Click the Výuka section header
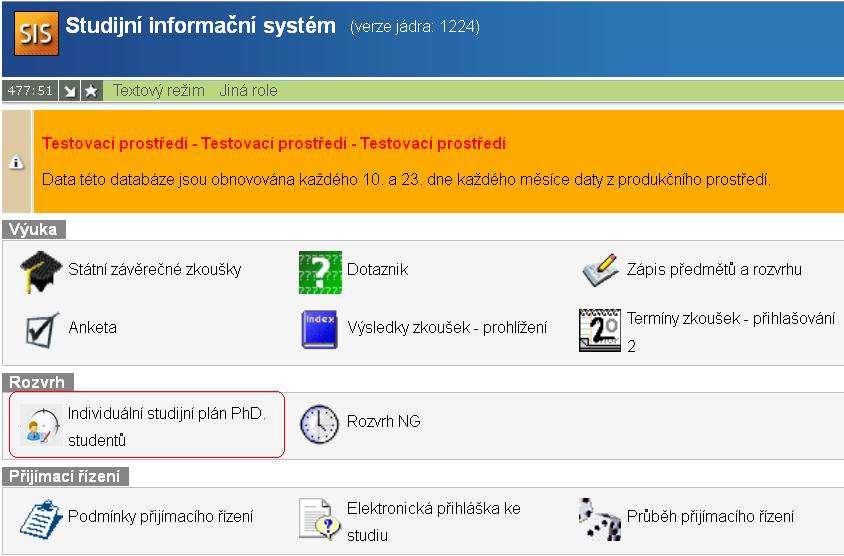 tap(33, 230)
